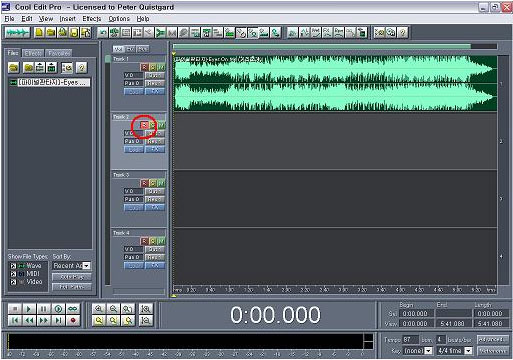513x360 pixels.
Task: Click the Undo toolbar icon
Action: pos(103,32)
